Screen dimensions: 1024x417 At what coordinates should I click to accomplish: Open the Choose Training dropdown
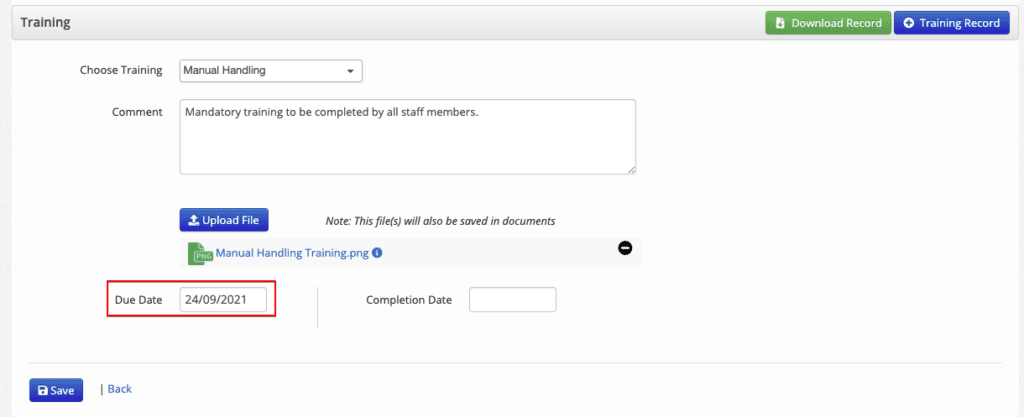270,70
